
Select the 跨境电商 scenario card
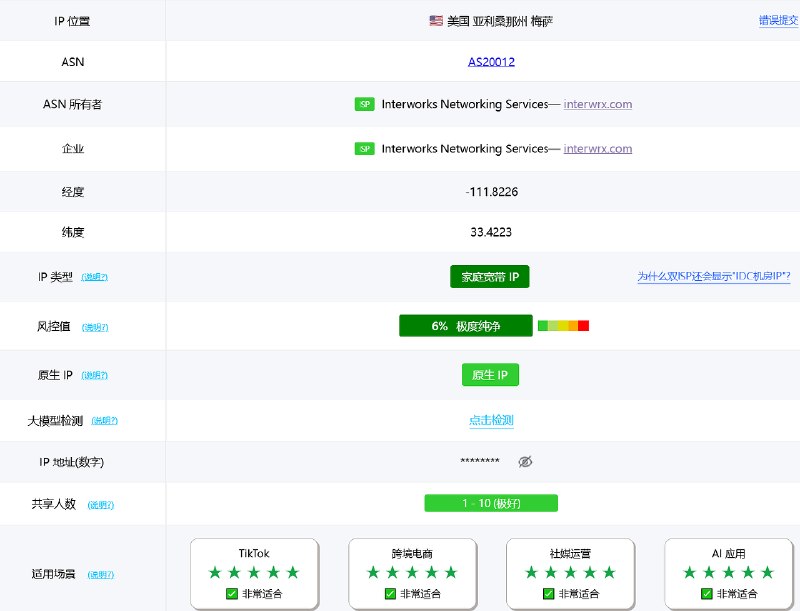tap(412, 574)
